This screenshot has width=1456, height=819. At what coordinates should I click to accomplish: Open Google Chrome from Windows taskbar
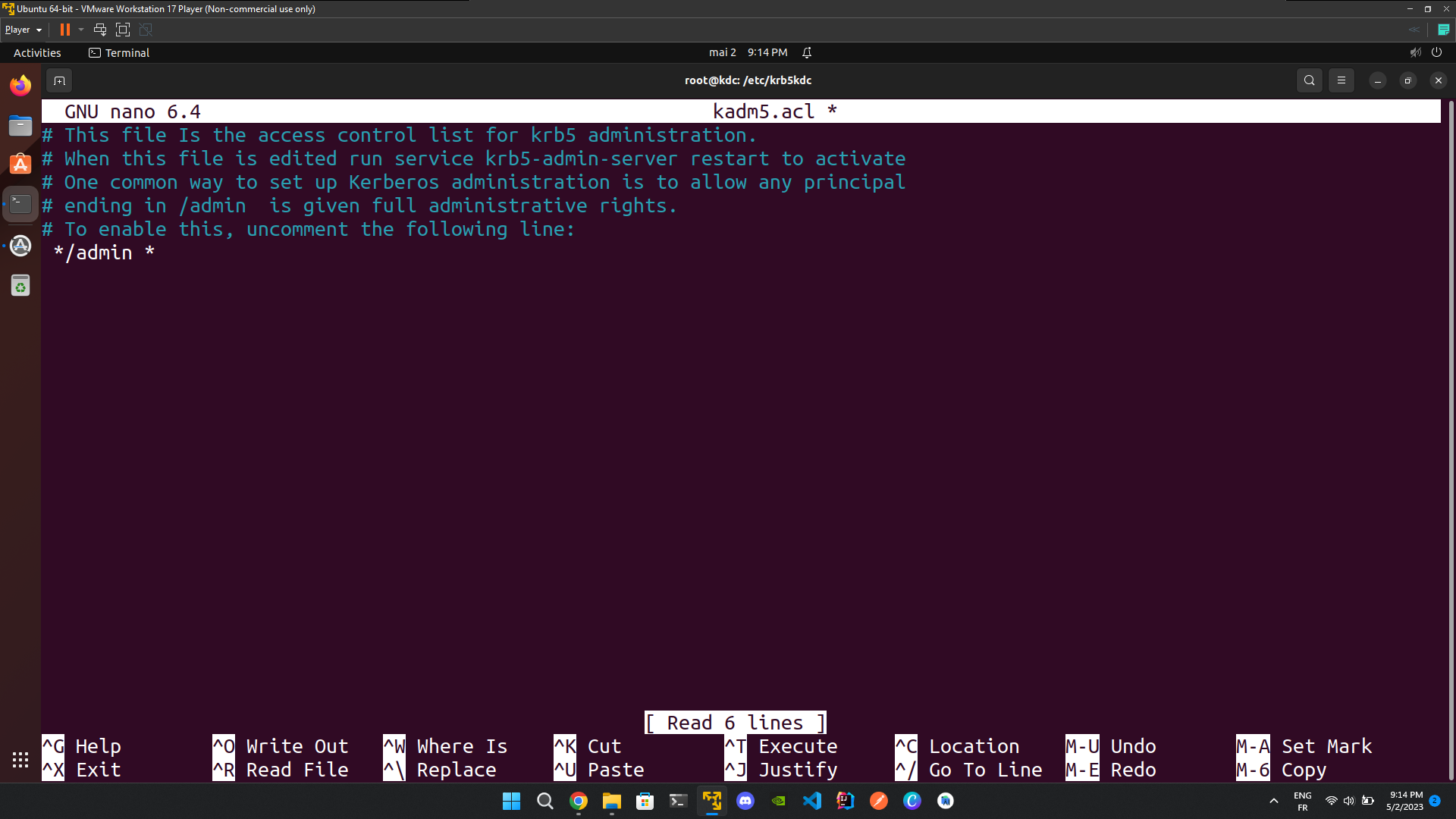579,801
